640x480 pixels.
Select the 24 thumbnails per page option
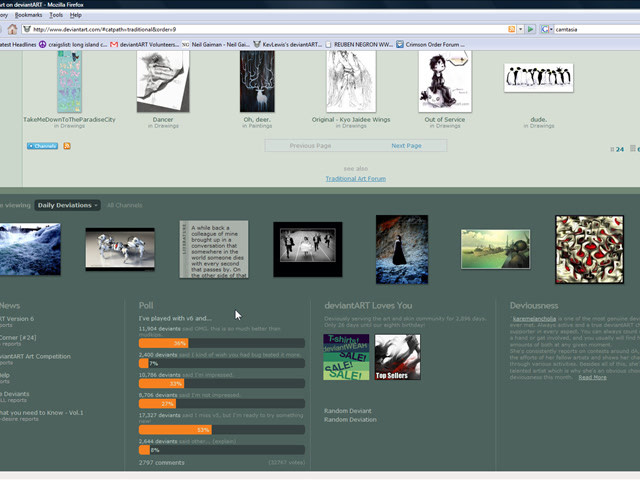click(x=617, y=149)
